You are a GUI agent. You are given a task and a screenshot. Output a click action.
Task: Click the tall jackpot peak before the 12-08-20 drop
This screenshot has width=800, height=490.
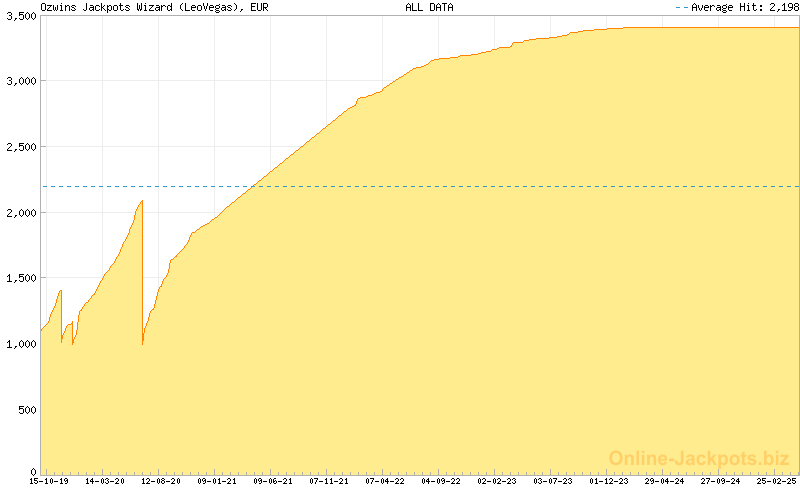[141, 203]
